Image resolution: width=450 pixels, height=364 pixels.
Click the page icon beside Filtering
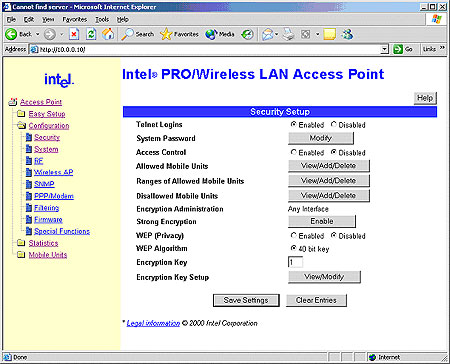tap(29, 208)
